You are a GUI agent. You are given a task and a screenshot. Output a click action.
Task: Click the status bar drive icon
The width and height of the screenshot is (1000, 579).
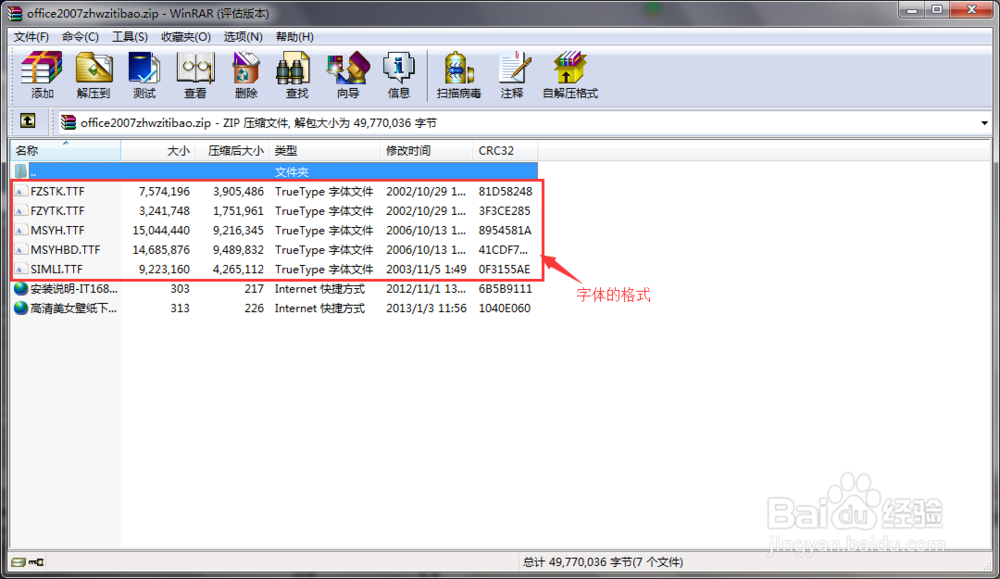tap(18, 562)
